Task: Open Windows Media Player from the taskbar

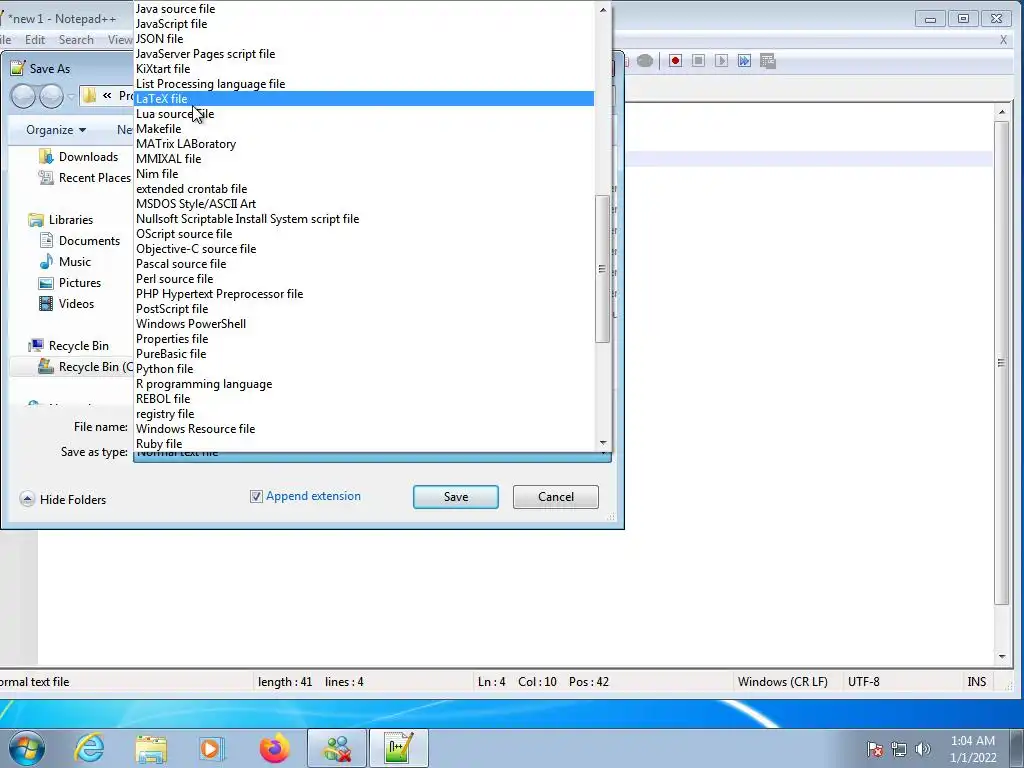Action: (212, 748)
